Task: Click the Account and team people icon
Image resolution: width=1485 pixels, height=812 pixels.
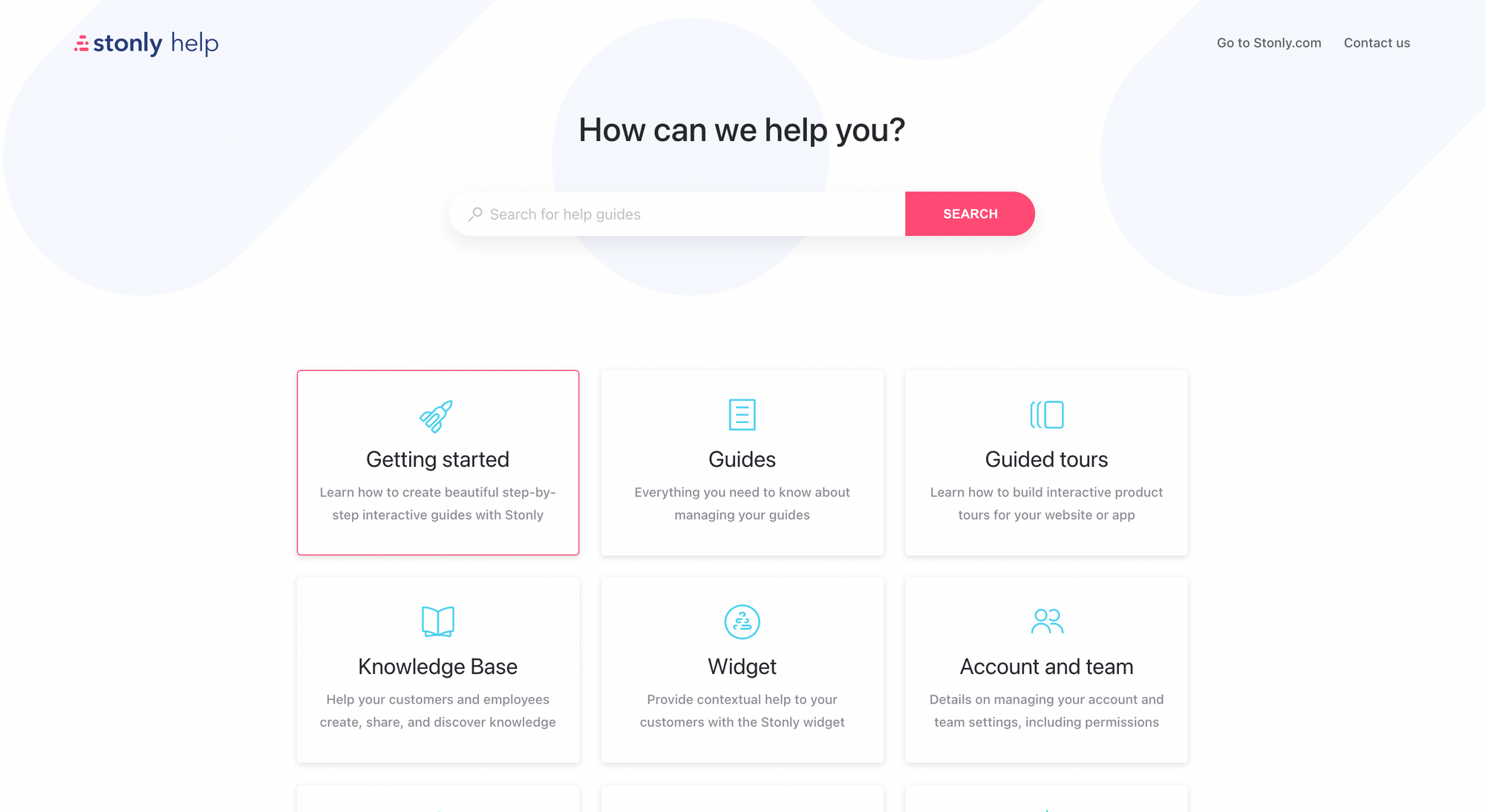Action: (x=1047, y=620)
